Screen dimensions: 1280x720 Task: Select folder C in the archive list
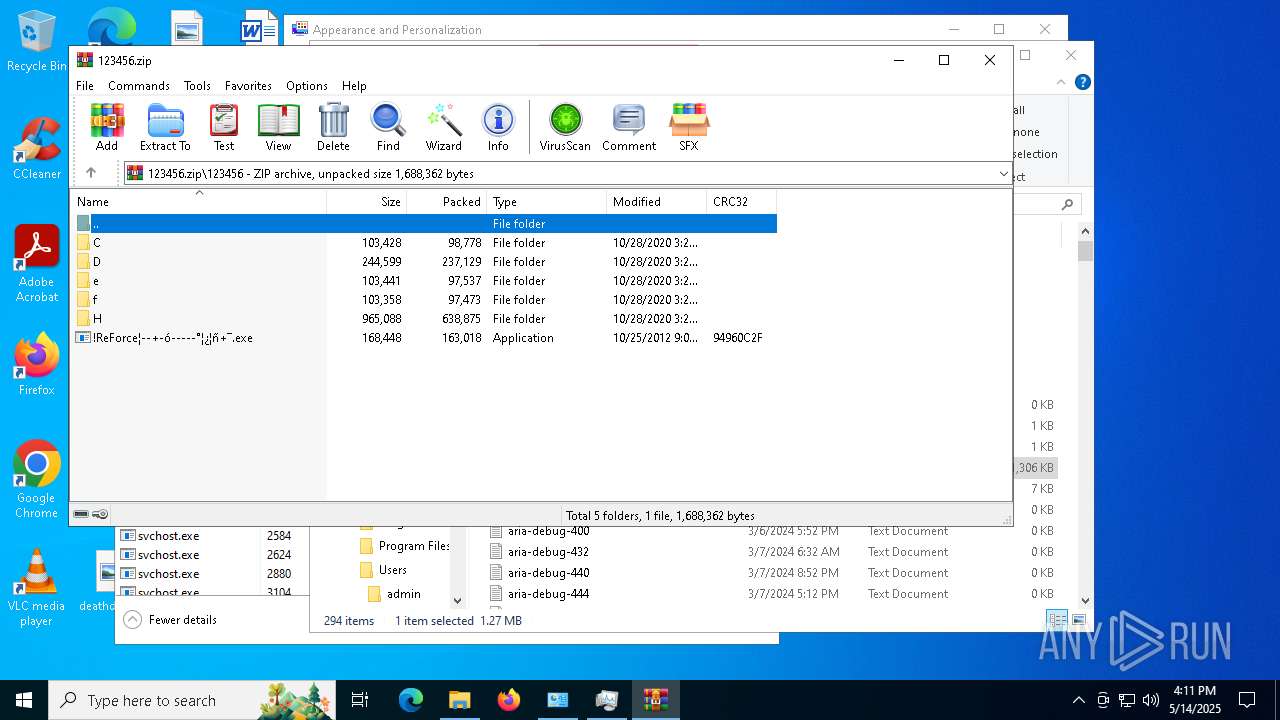click(x=425, y=243)
